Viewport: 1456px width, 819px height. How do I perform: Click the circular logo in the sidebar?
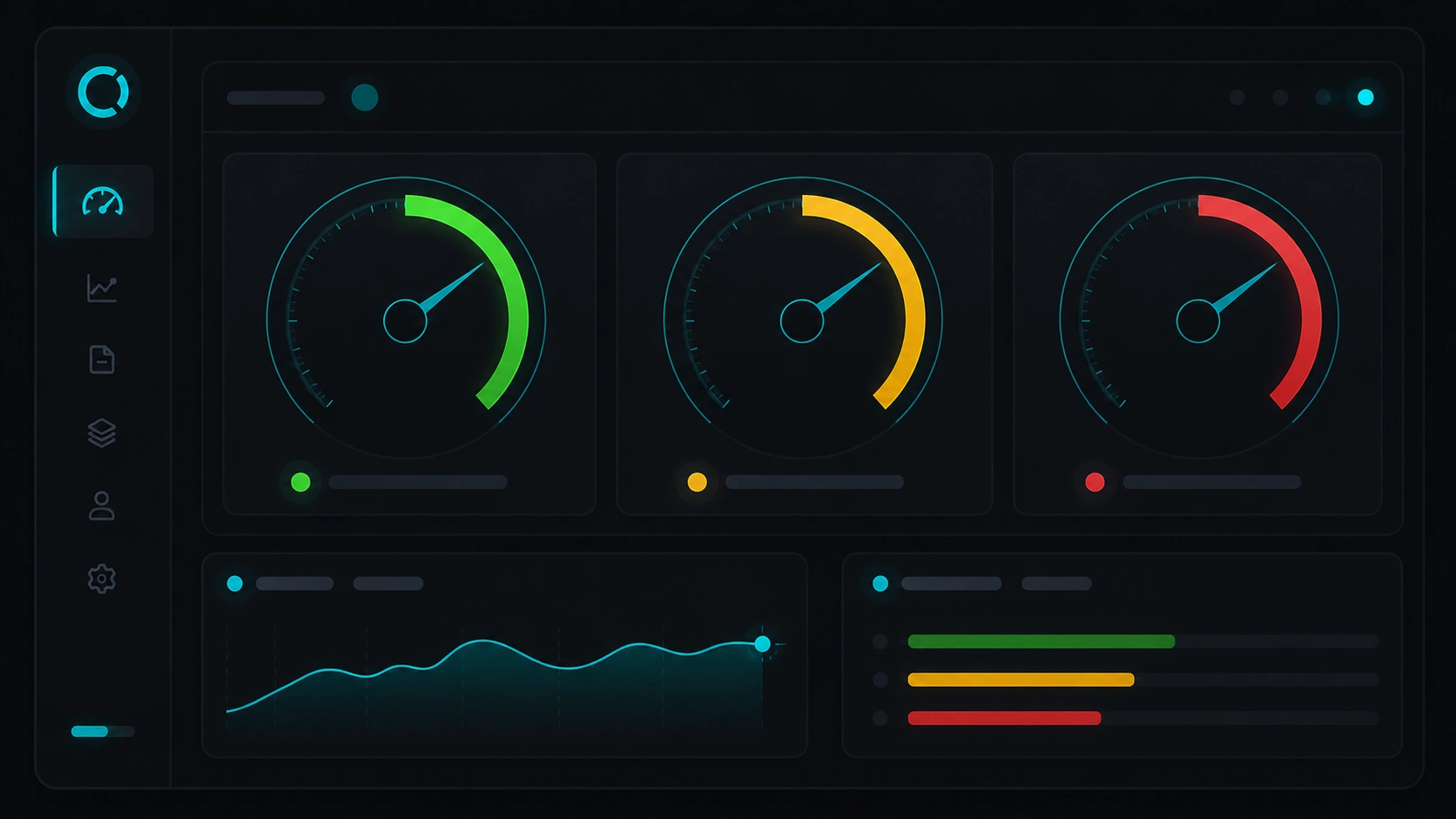(103, 91)
